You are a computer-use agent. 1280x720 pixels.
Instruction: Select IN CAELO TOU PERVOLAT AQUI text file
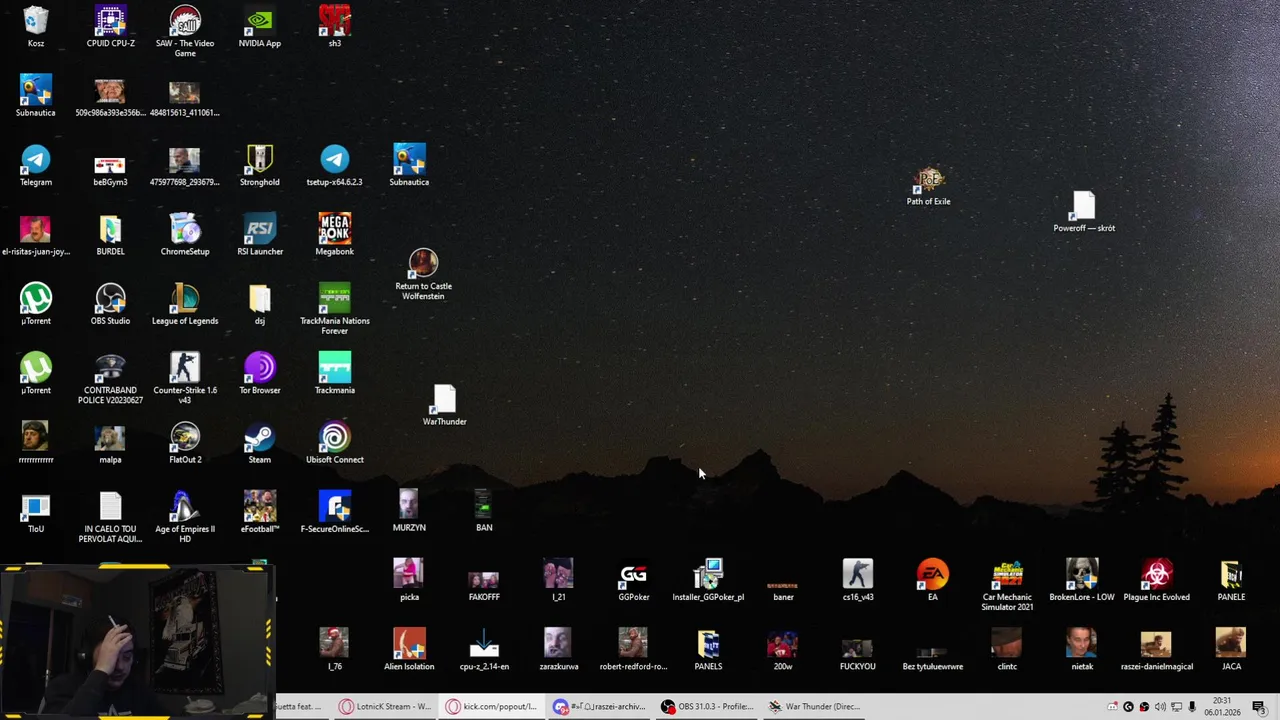(110, 517)
